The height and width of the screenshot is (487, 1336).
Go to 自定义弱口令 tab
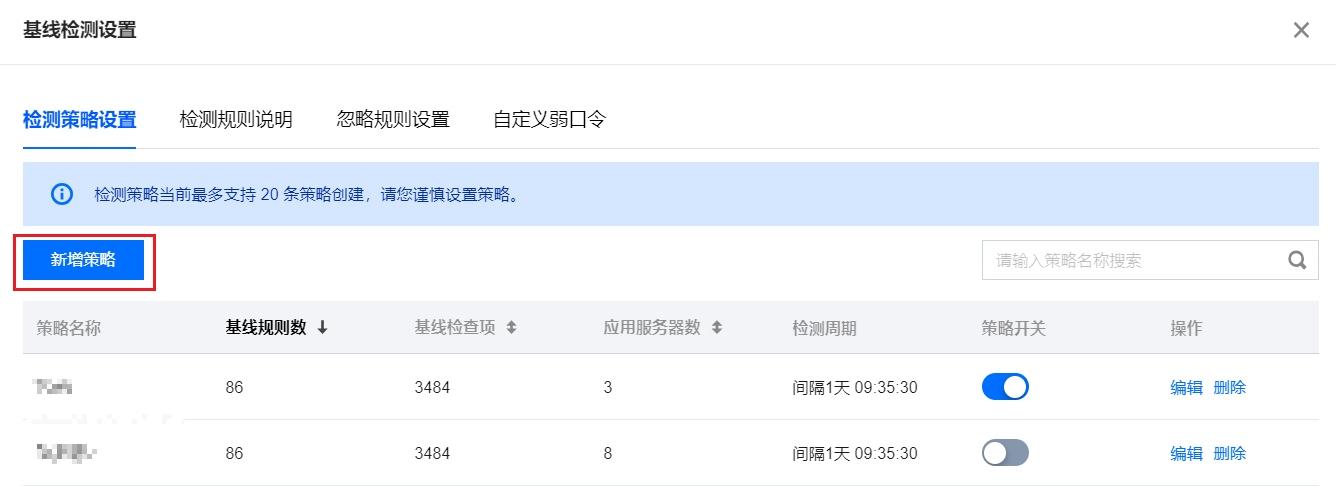pos(550,120)
